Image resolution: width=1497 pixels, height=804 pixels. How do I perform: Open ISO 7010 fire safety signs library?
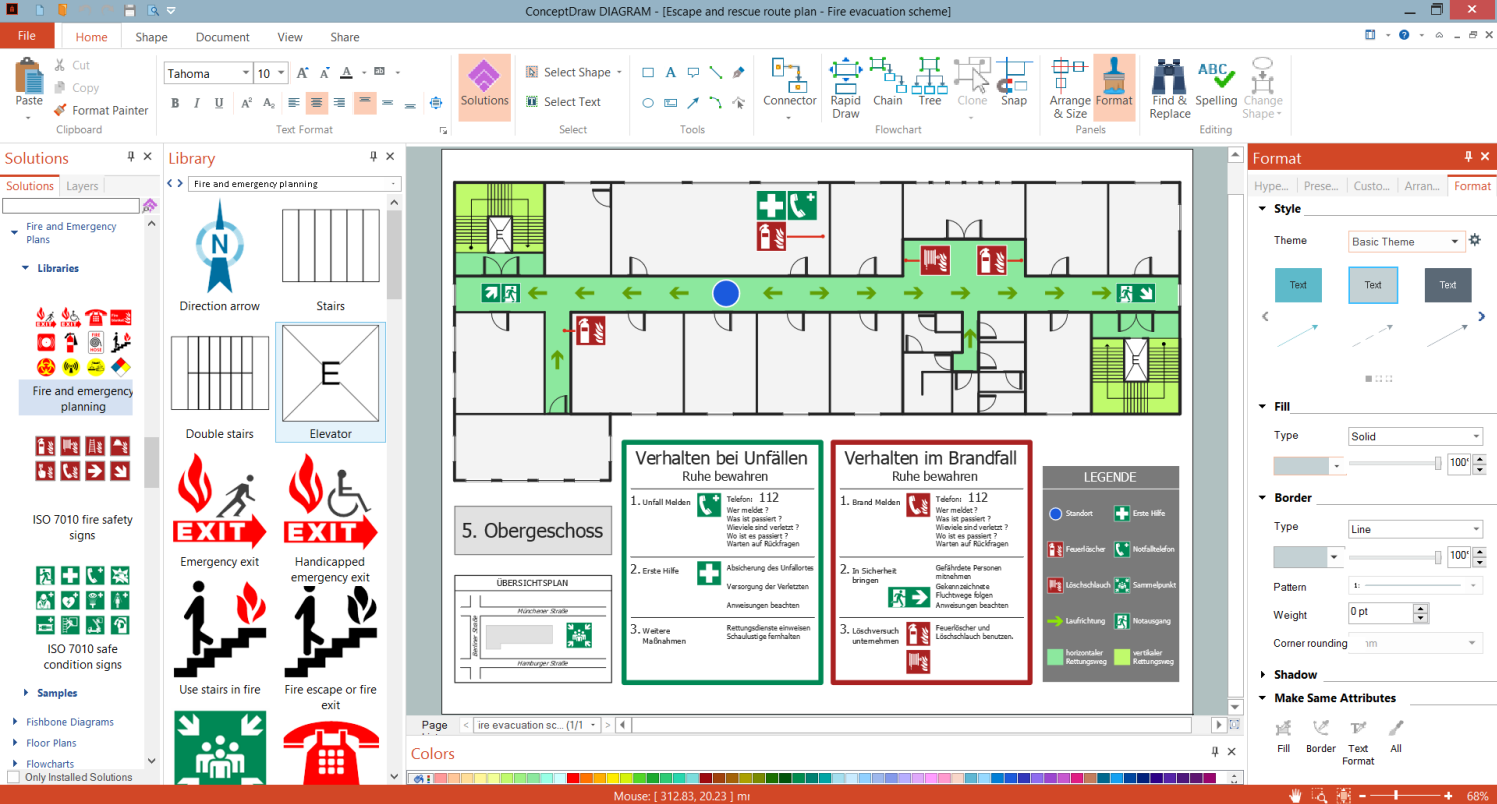82,488
